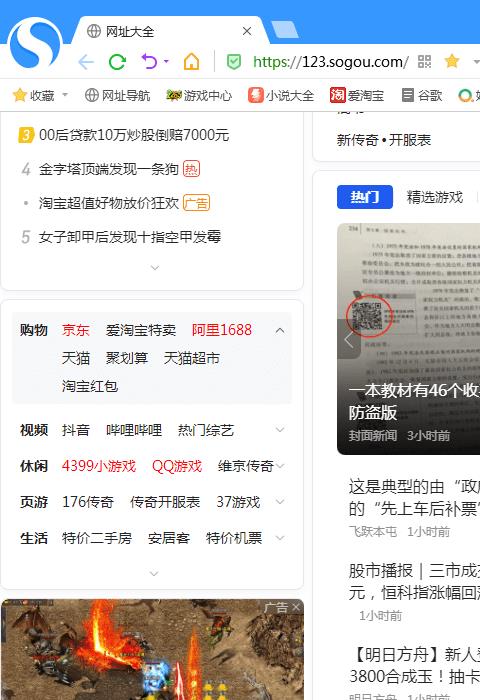Image resolution: width=480 pixels, height=700 pixels.
Task: Close the game advertisement banner
Action: 296,607
